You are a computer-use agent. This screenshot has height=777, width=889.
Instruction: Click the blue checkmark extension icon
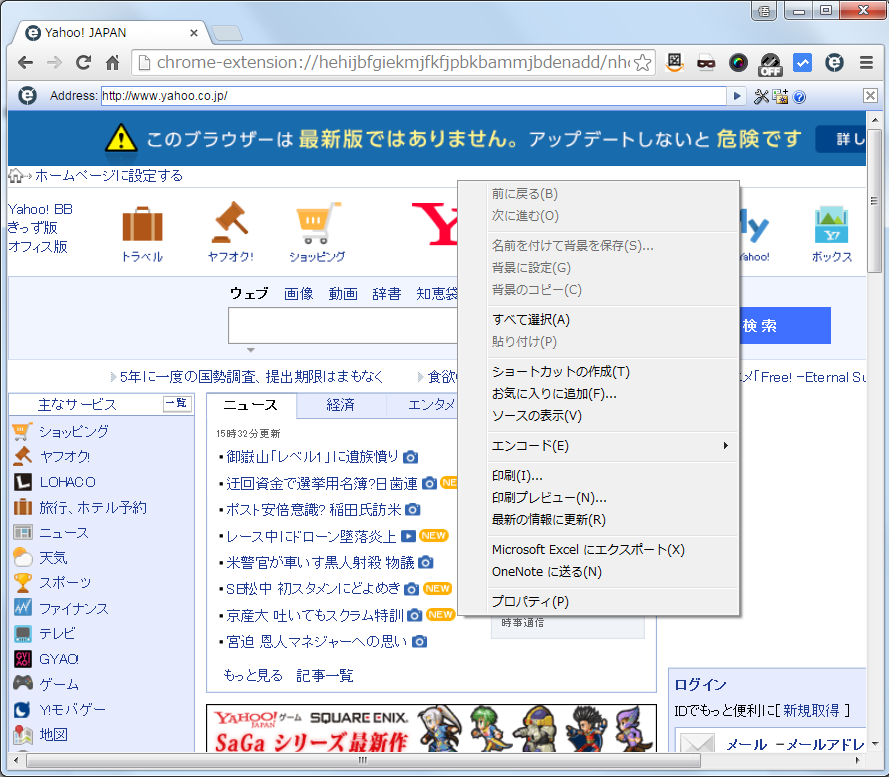802,62
